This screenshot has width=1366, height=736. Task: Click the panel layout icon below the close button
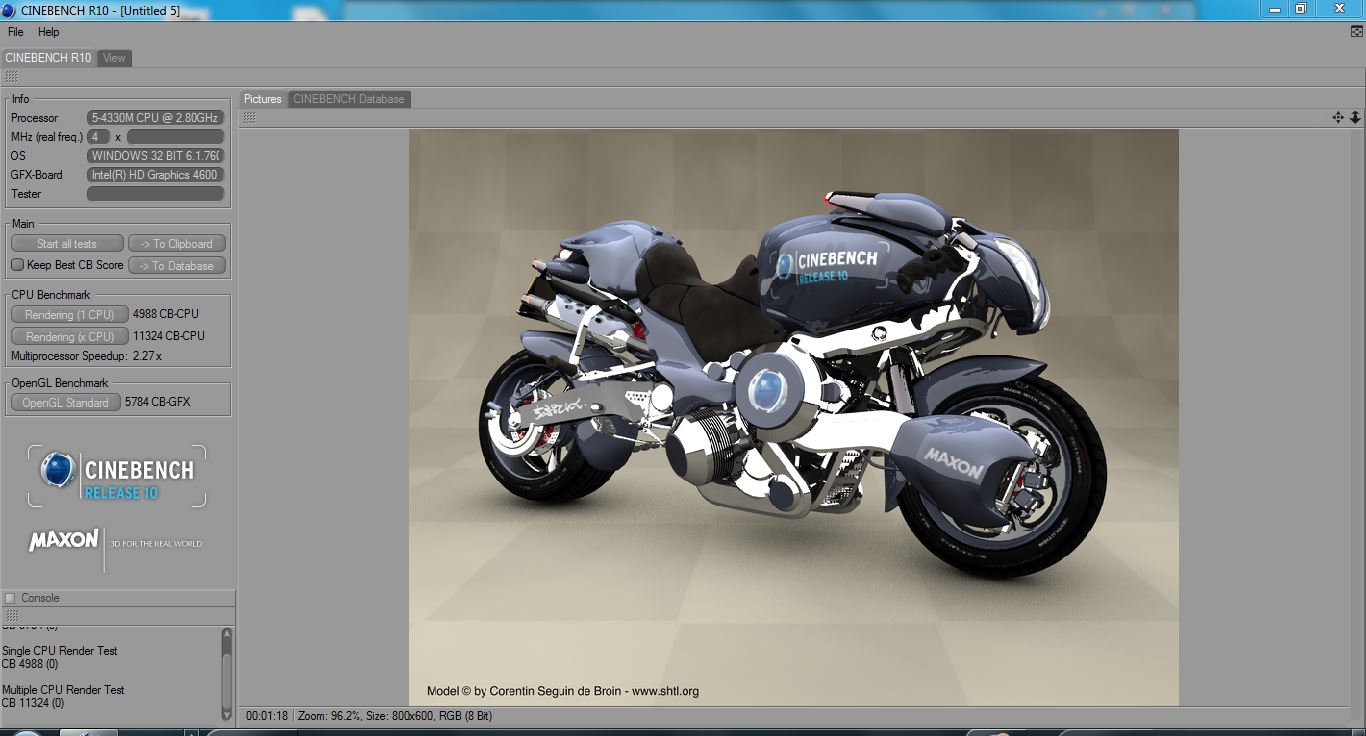pos(1356,32)
